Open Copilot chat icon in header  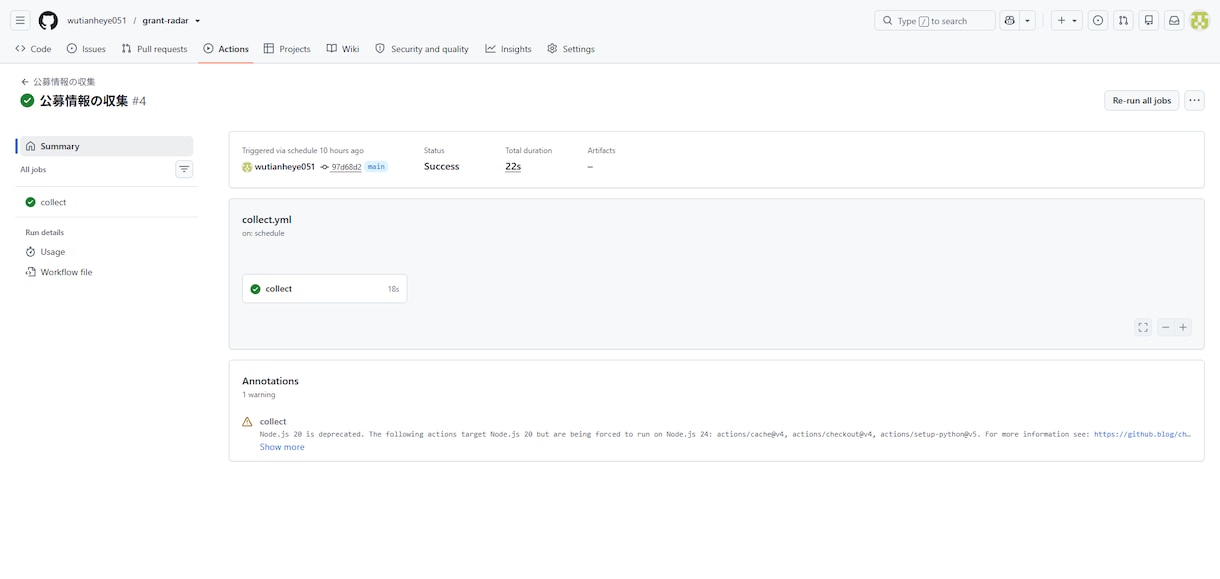tap(1010, 20)
